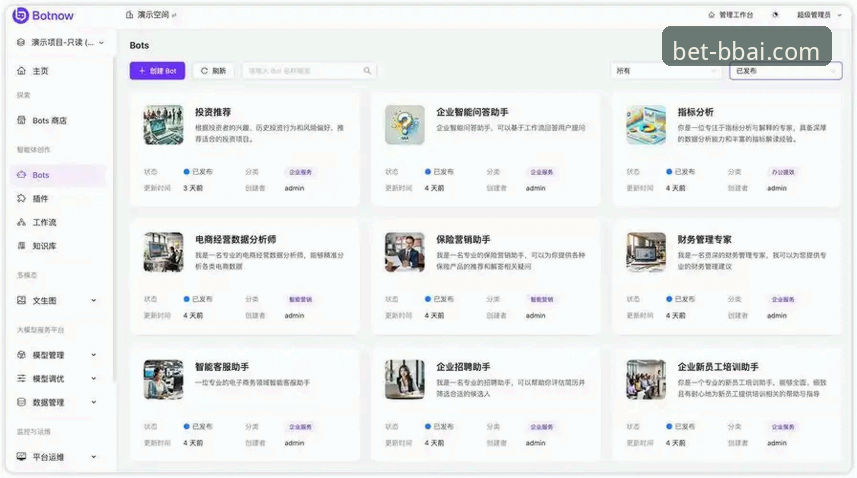Open the 企业新员工培训助手 thumbnail
The width and height of the screenshot is (857, 478).
(x=646, y=380)
